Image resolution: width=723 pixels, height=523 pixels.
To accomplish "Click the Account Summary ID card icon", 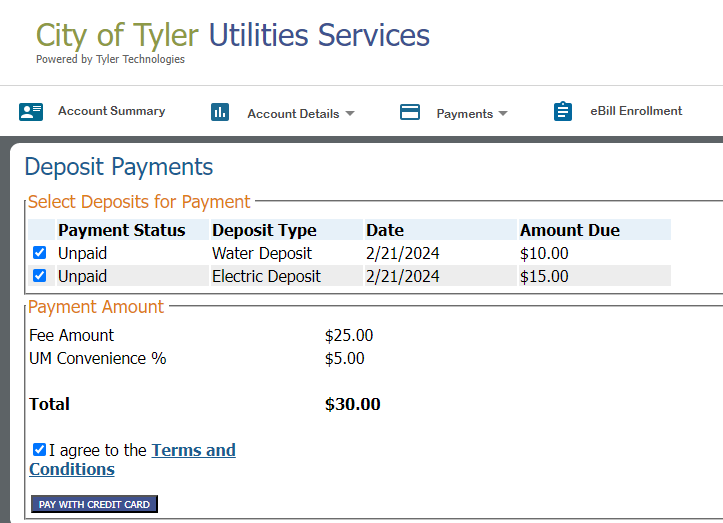I will point(31,112).
